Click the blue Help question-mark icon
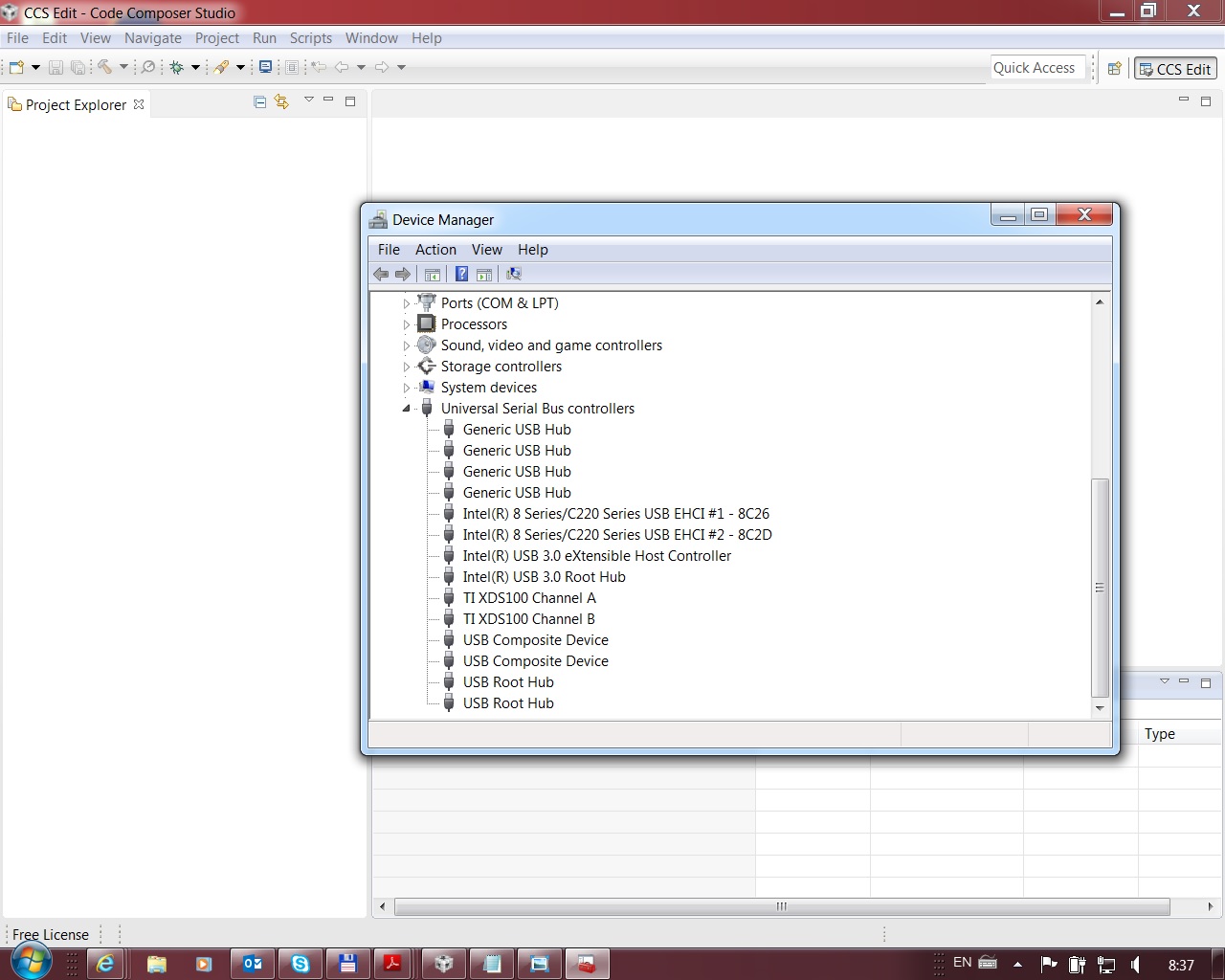This screenshot has height=980, width=1225. click(x=461, y=275)
